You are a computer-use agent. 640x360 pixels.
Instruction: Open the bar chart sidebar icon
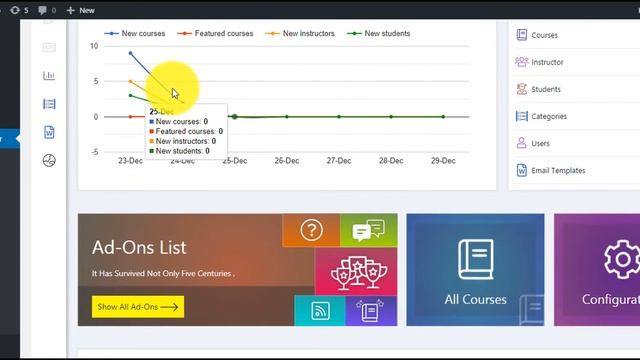click(49, 76)
